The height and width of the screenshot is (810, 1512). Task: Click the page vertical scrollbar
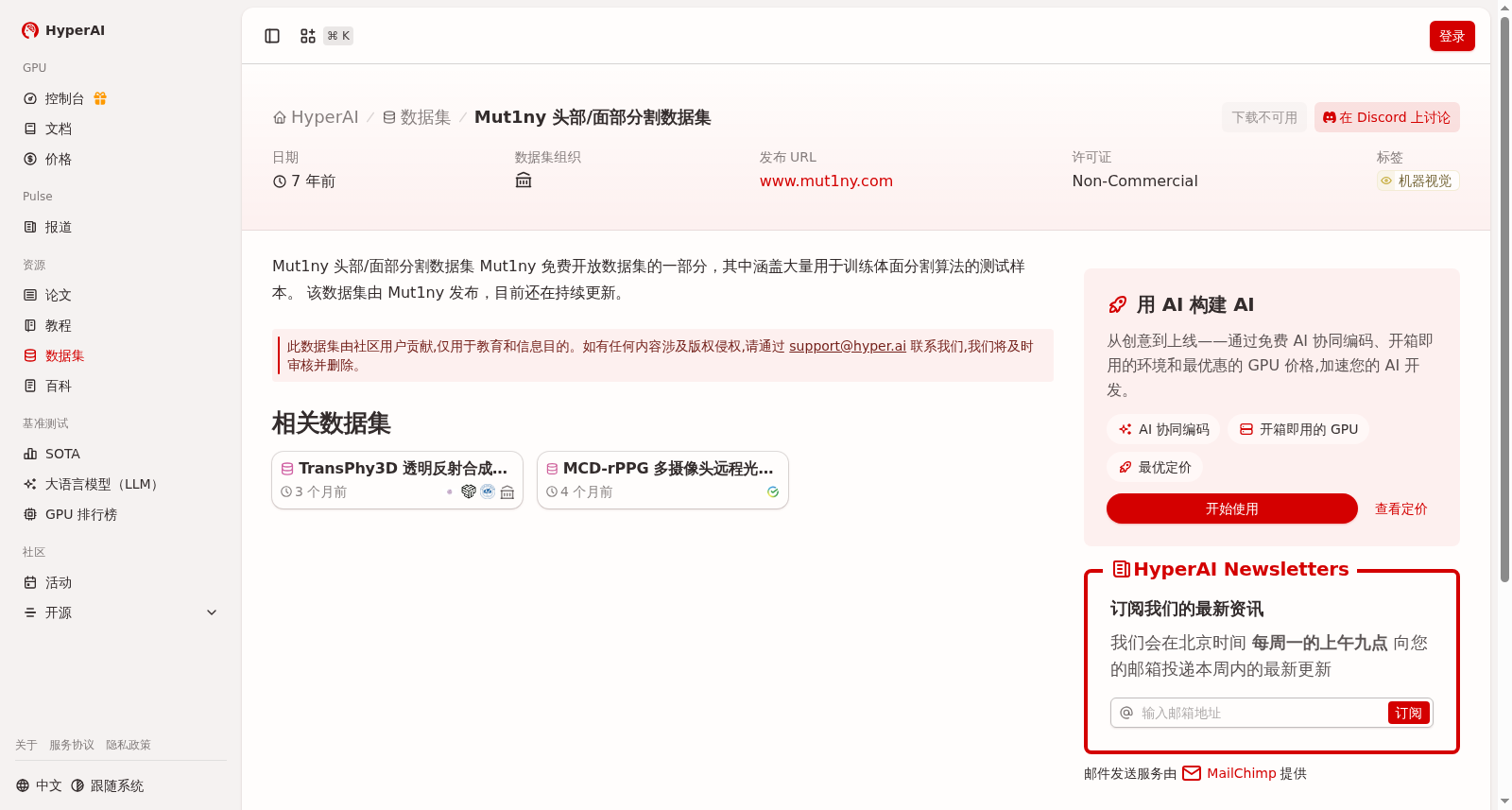tap(1504, 299)
